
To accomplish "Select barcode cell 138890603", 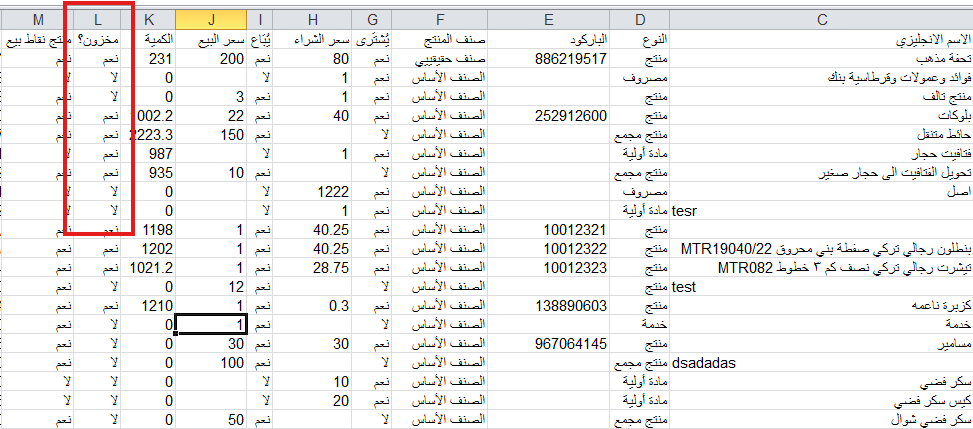I will pyautogui.click(x=549, y=305).
